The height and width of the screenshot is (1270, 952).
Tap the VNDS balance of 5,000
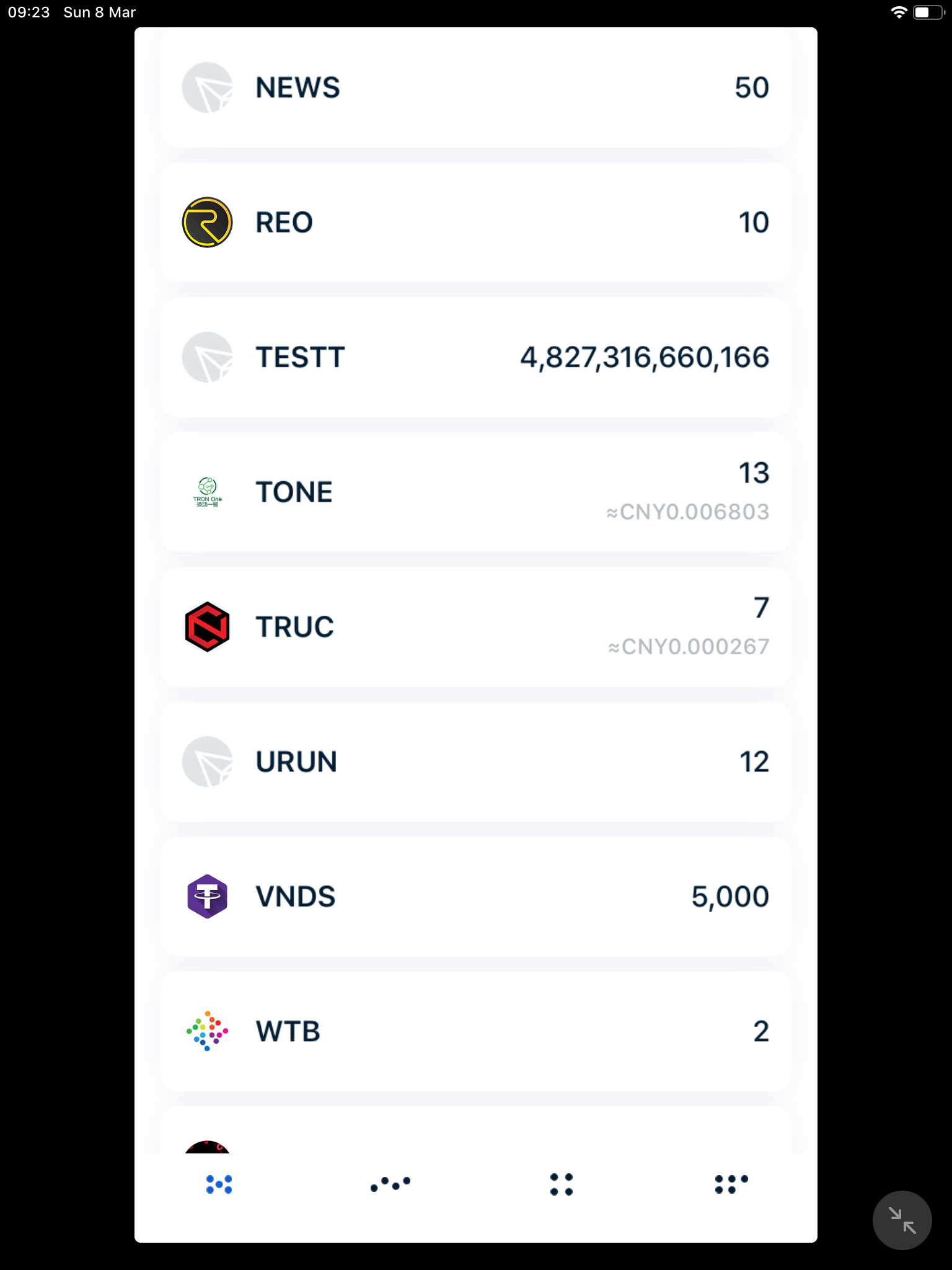[x=729, y=897]
